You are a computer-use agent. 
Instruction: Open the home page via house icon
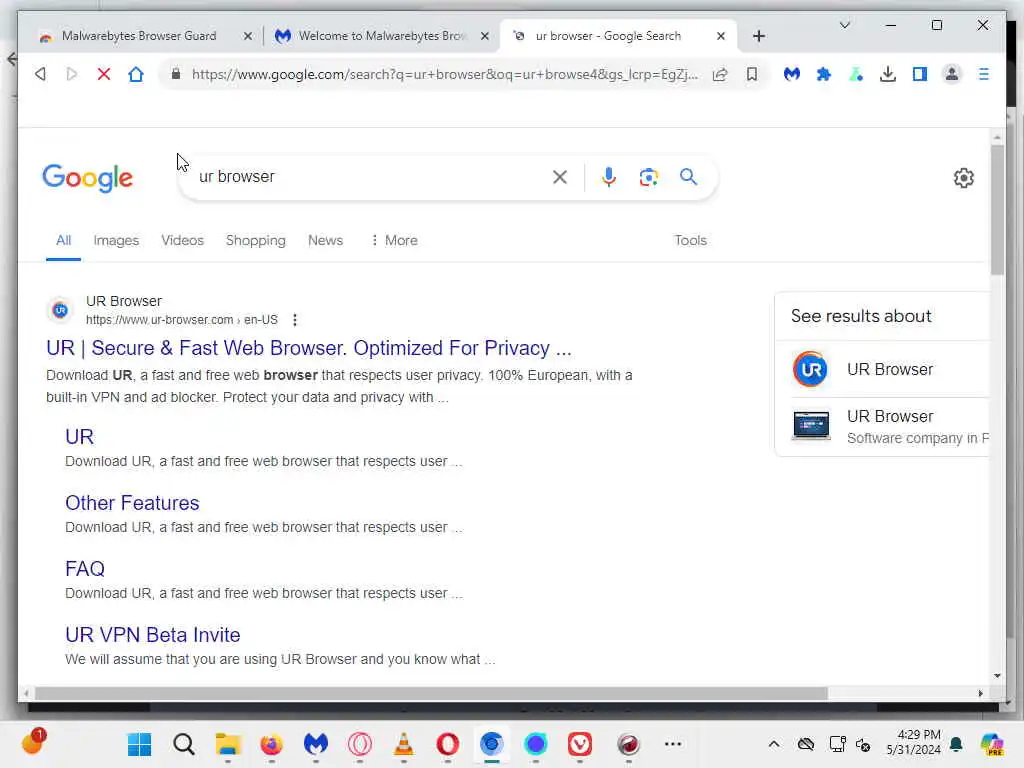pyautogui.click(x=136, y=74)
